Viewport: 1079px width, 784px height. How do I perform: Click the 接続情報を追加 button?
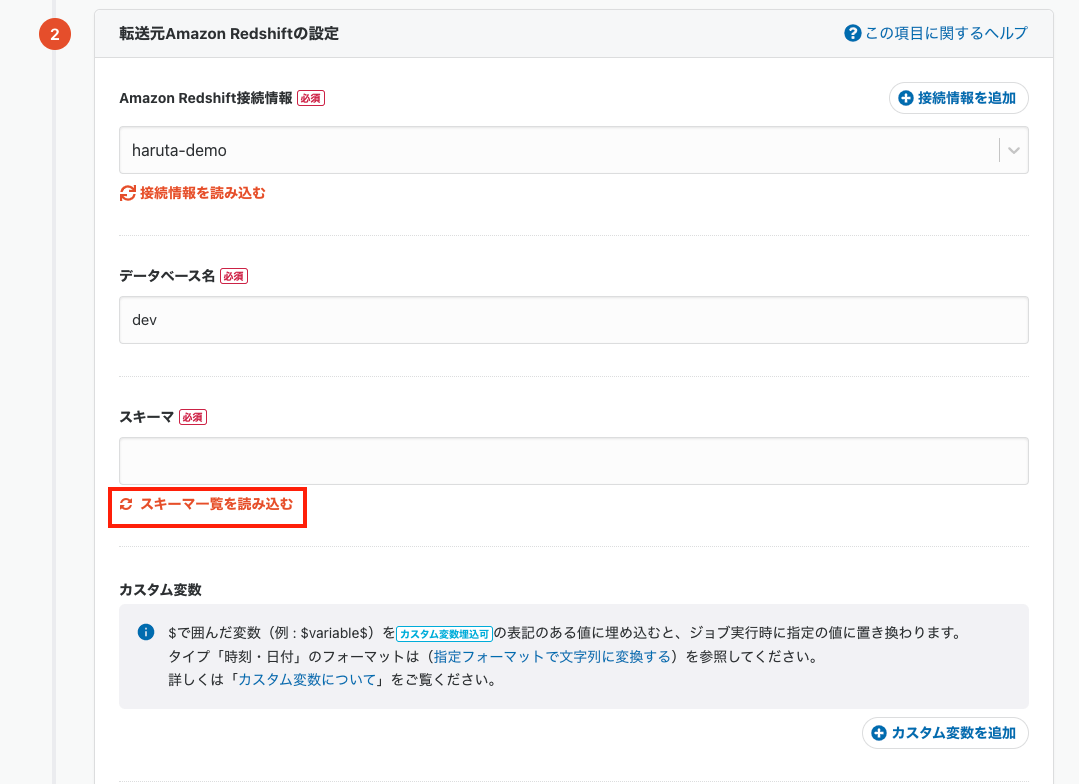958,98
